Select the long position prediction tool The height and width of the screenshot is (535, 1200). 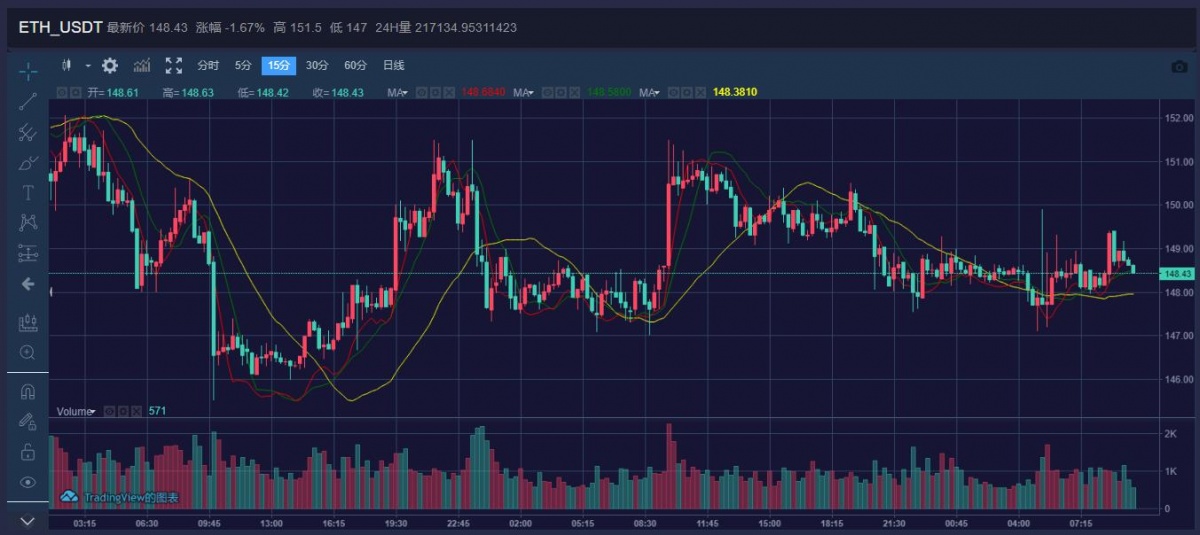point(28,253)
